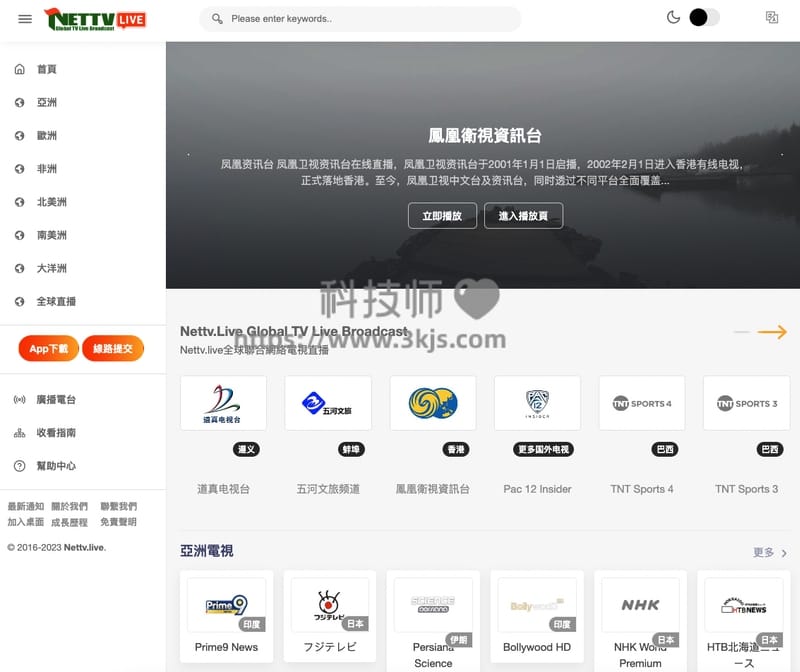Toggle the dark mode switch

(704, 18)
